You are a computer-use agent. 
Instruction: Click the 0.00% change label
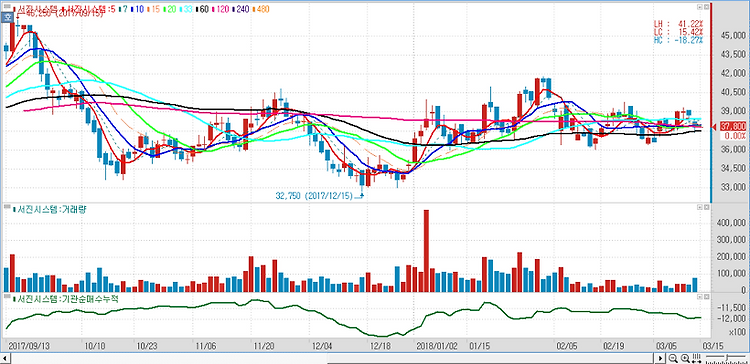tap(736, 136)
